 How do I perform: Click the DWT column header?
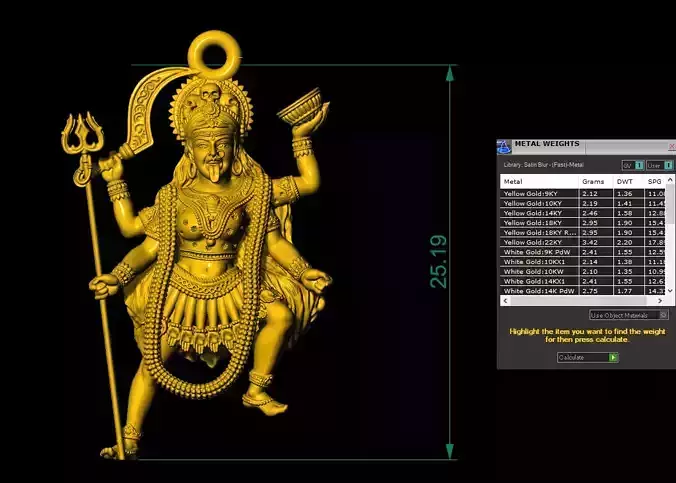[628, 182]
